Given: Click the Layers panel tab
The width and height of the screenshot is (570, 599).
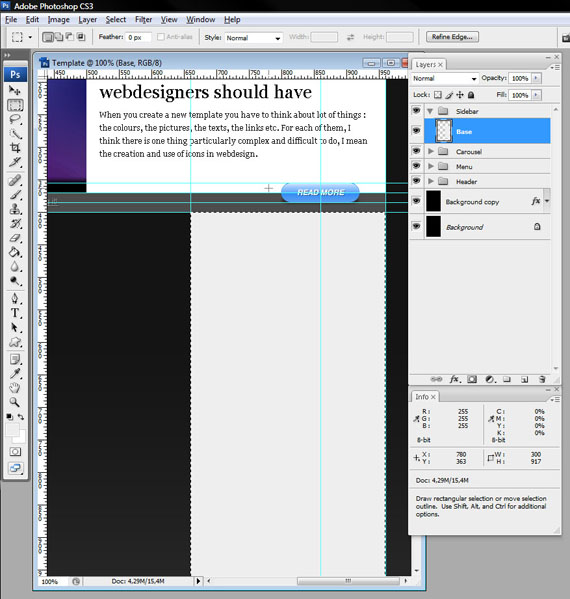Looking at the screenshot, I should (x=428, y=65).
